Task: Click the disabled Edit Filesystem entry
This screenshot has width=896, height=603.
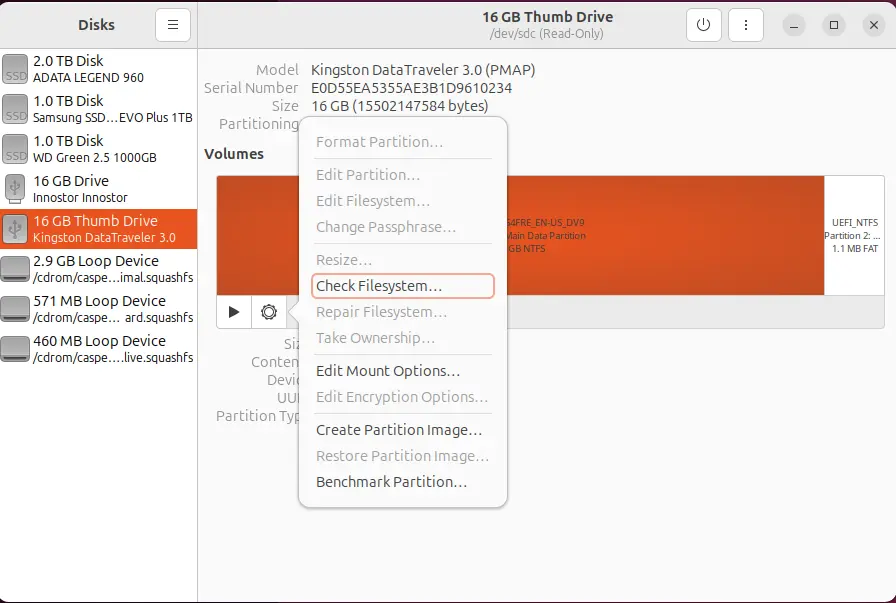Action: 403,201
